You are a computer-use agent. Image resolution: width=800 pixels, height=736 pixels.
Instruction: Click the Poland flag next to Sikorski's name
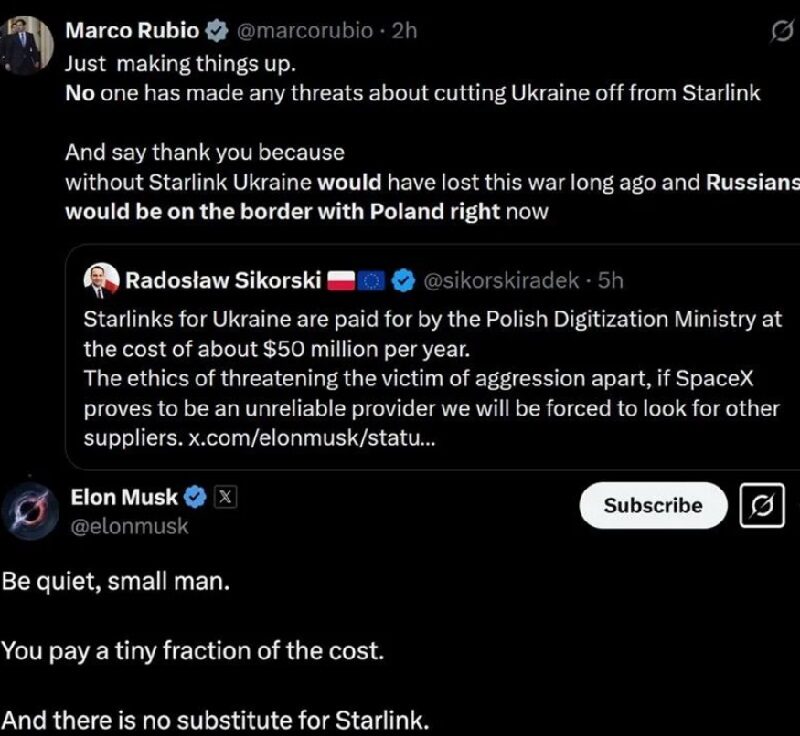343,281
